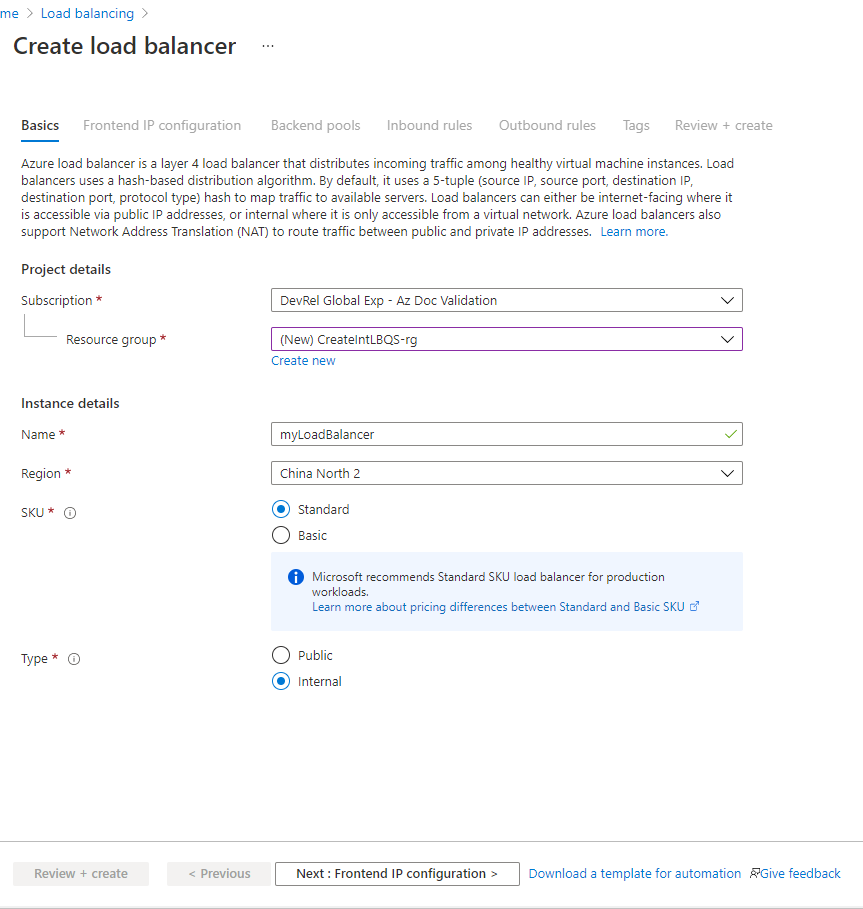Click the Type info icon
Screen dimensions: 863x909
pos(74,659)
